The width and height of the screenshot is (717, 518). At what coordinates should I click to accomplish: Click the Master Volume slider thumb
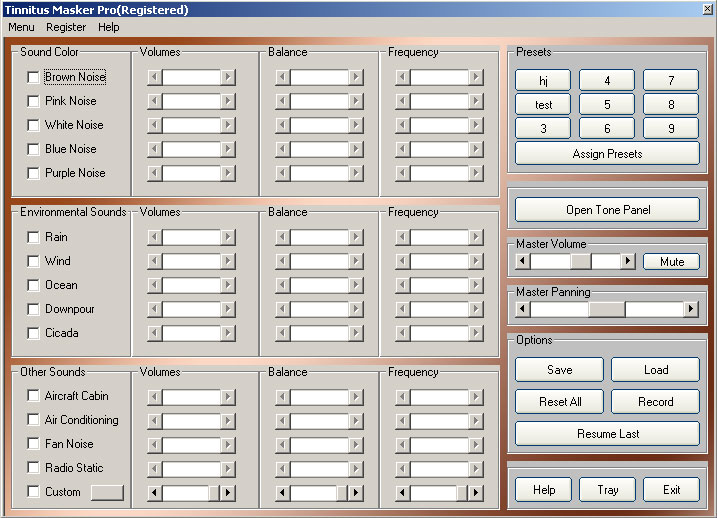click(581, 262)
